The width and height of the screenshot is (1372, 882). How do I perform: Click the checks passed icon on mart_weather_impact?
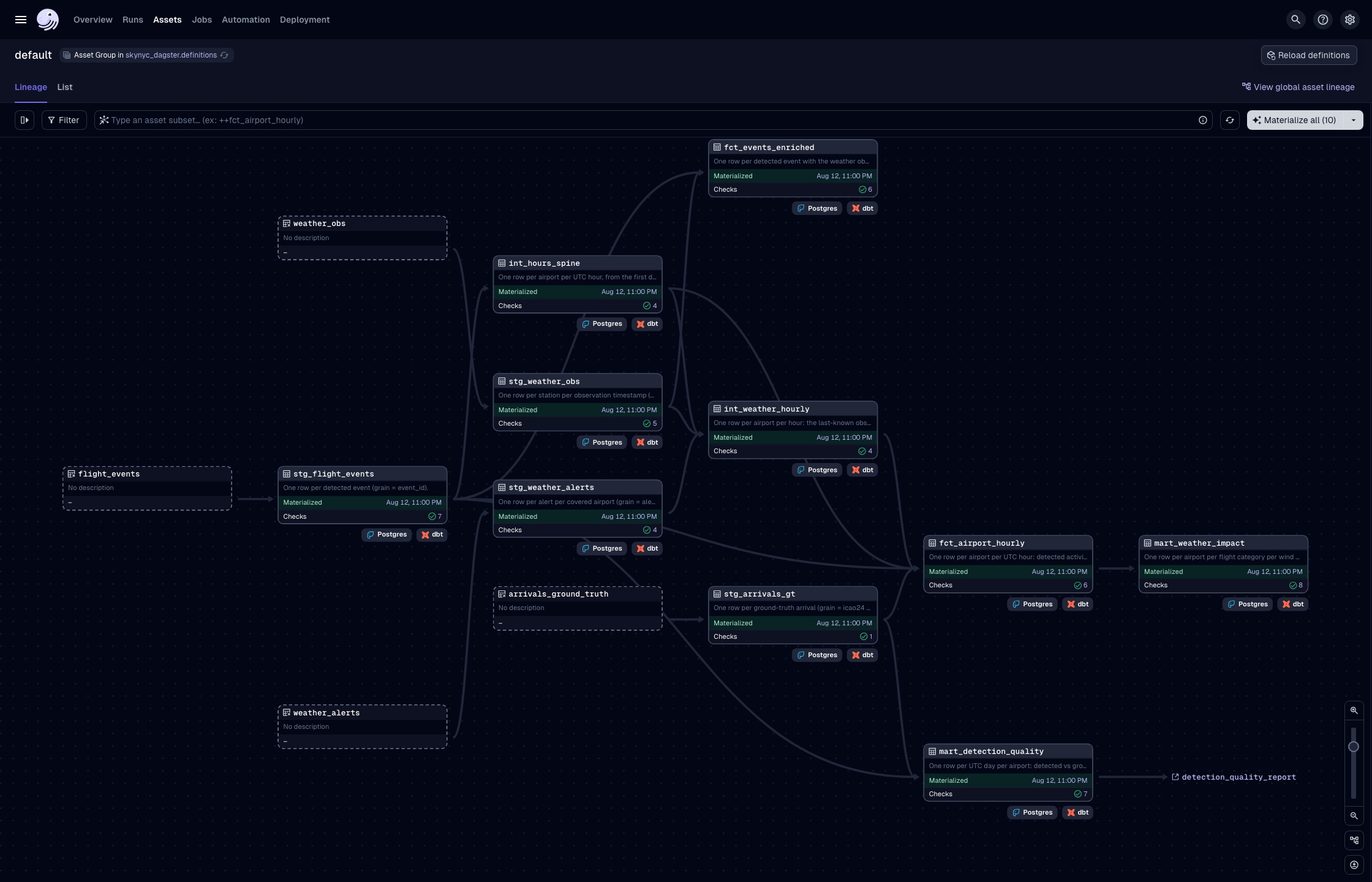coord(1292,586)
